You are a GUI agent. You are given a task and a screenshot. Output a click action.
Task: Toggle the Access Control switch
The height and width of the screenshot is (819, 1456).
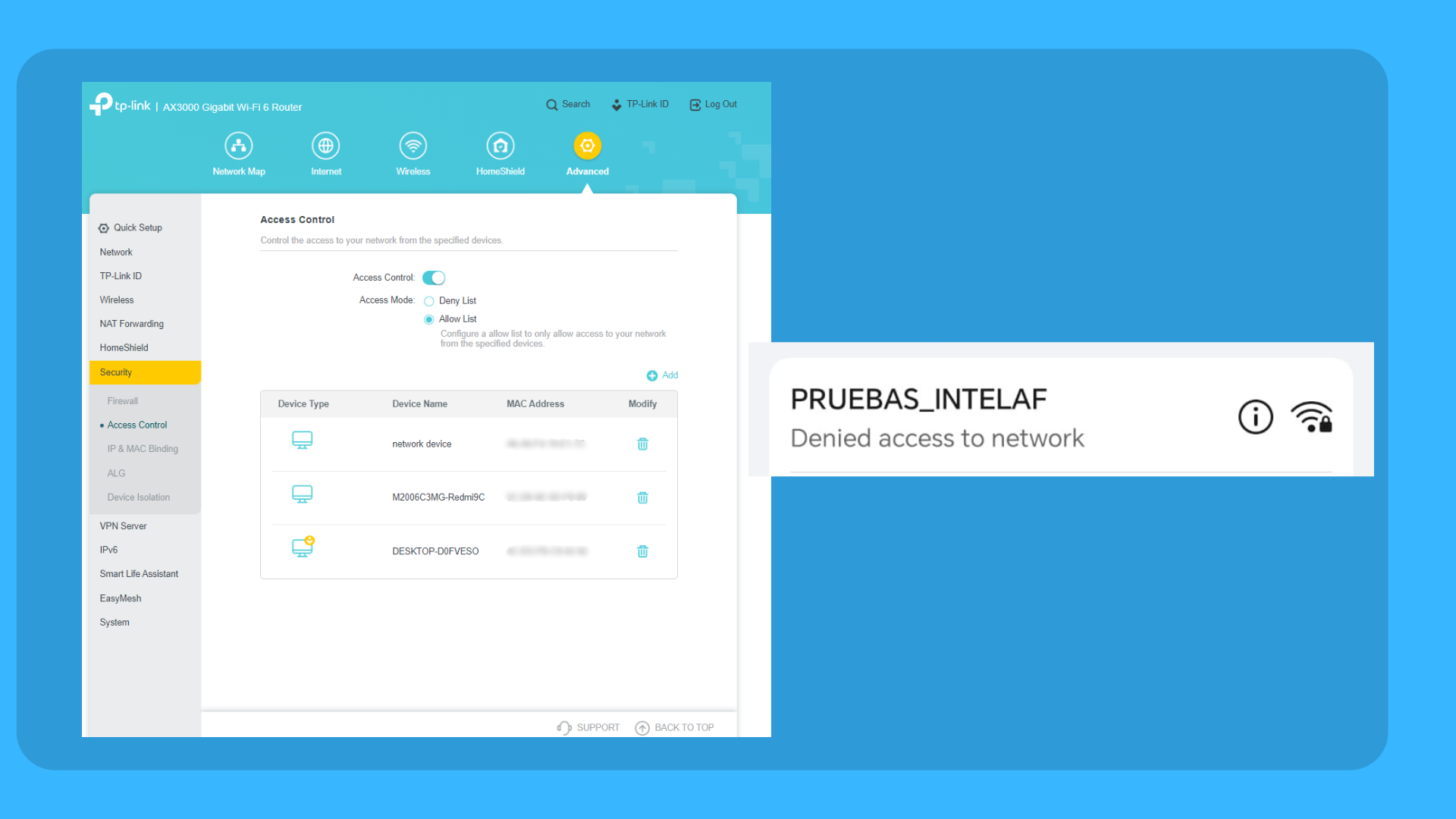pyautogui.click(x=434, y=278)
